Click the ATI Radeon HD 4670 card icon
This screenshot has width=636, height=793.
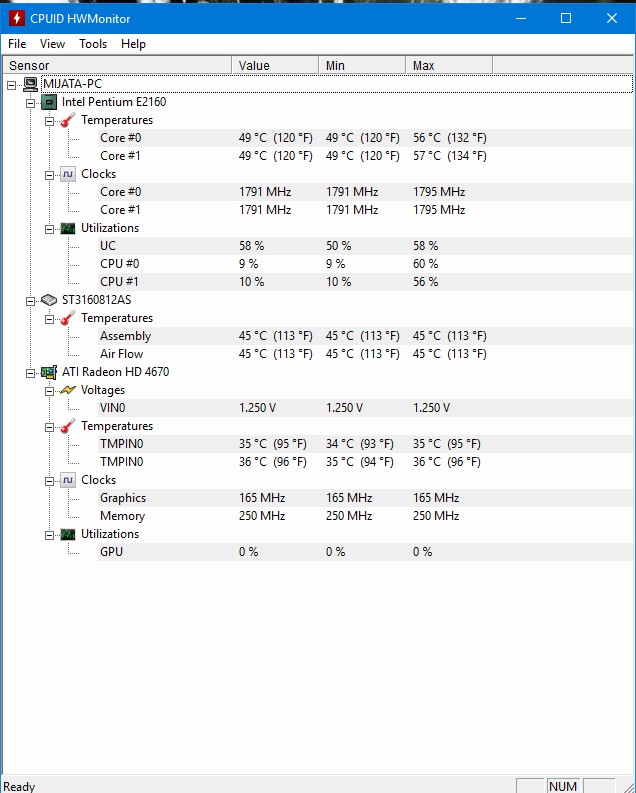[49, 372]
